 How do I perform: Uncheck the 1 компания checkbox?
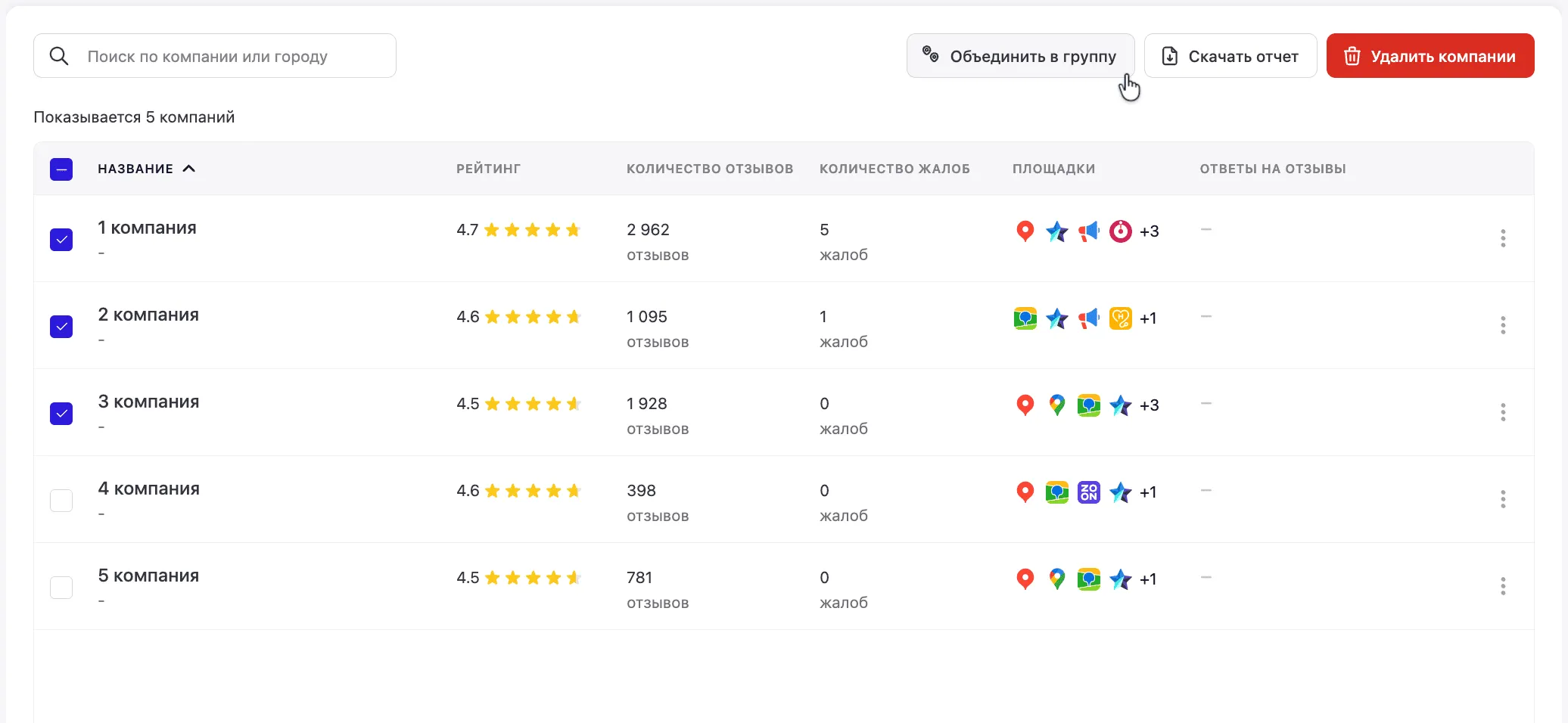61,239
